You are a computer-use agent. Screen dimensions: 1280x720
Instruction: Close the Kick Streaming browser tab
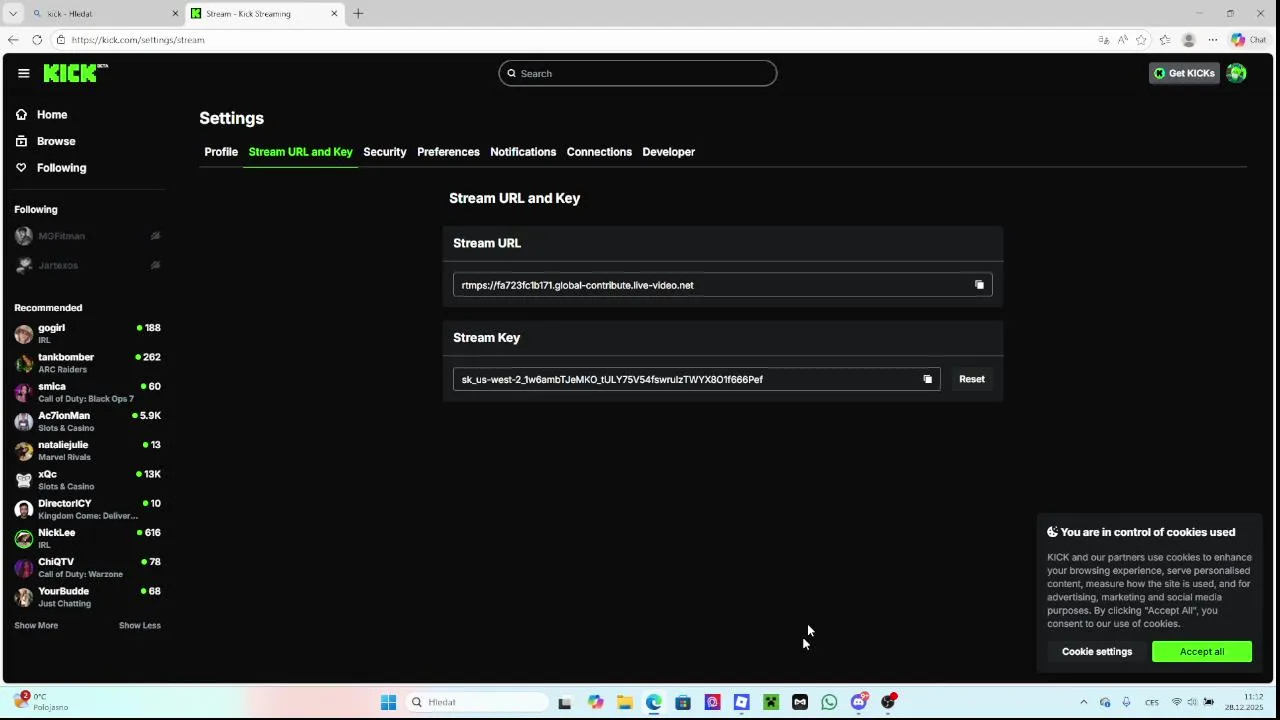(x=334, y=14)
